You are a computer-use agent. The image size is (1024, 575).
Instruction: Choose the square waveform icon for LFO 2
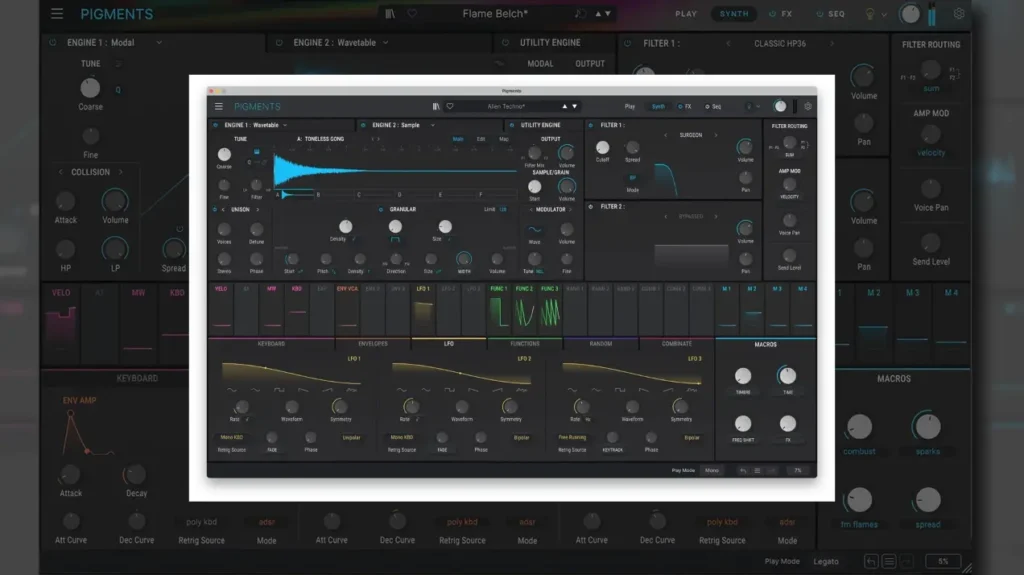(x=449, y=390)
